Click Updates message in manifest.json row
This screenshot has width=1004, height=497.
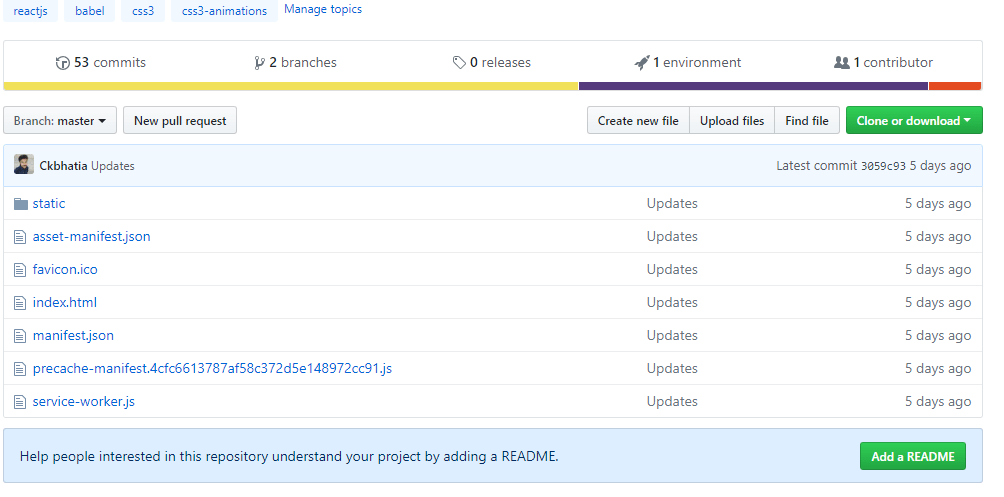672,336
